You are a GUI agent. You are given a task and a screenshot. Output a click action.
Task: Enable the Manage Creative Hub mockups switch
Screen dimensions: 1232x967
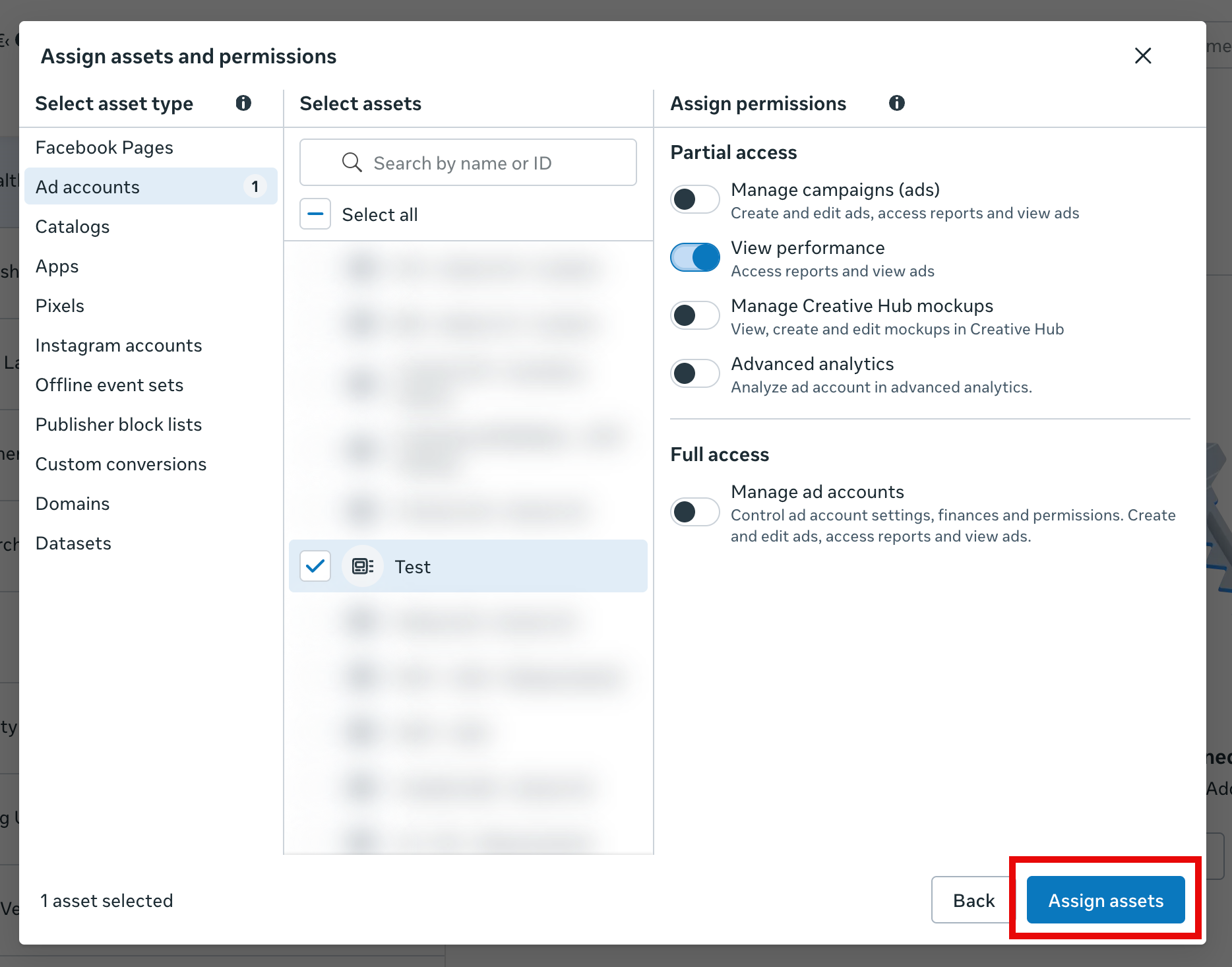(694, 315)
